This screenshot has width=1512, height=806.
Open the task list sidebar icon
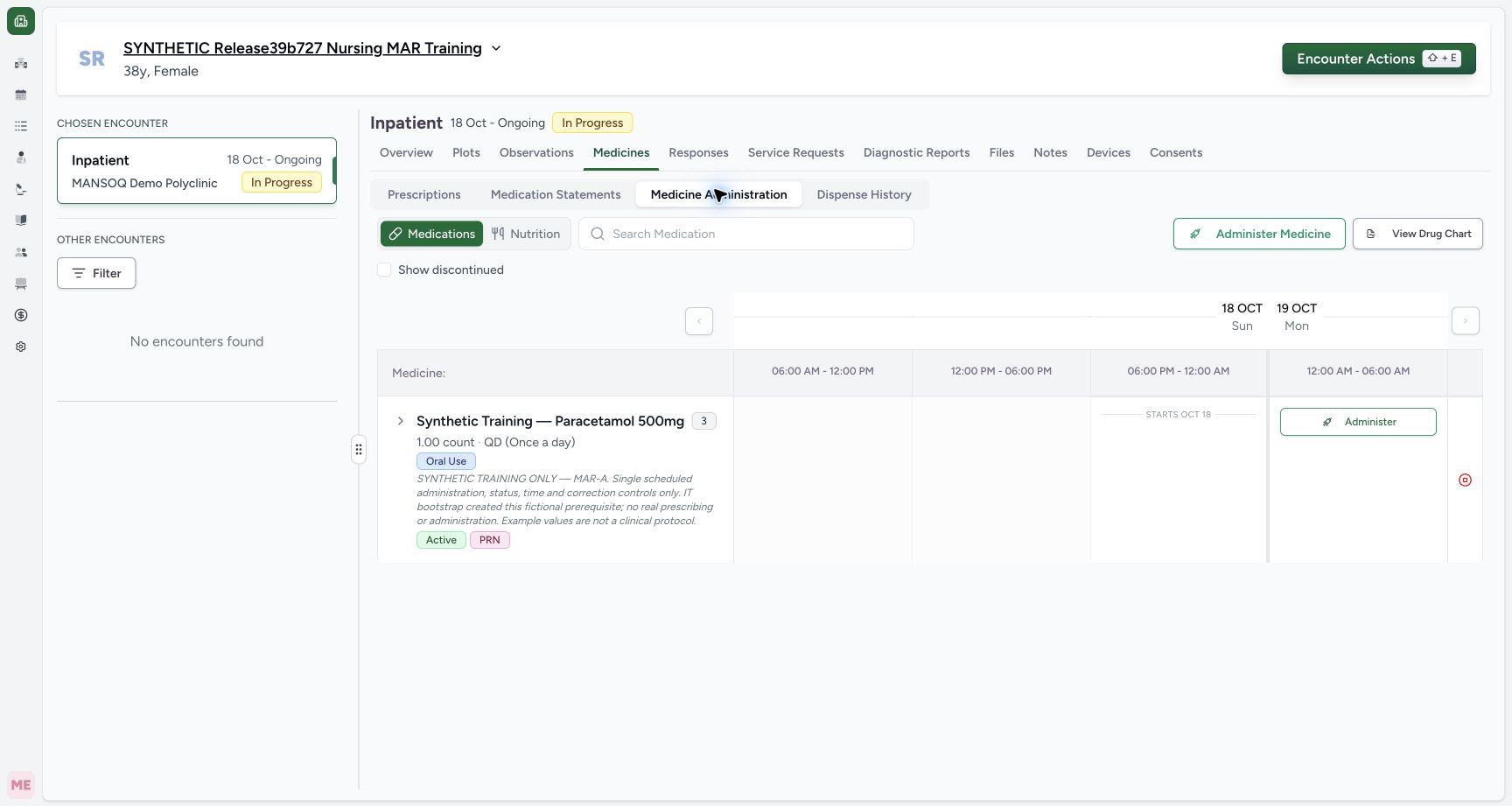pos(21,126)
